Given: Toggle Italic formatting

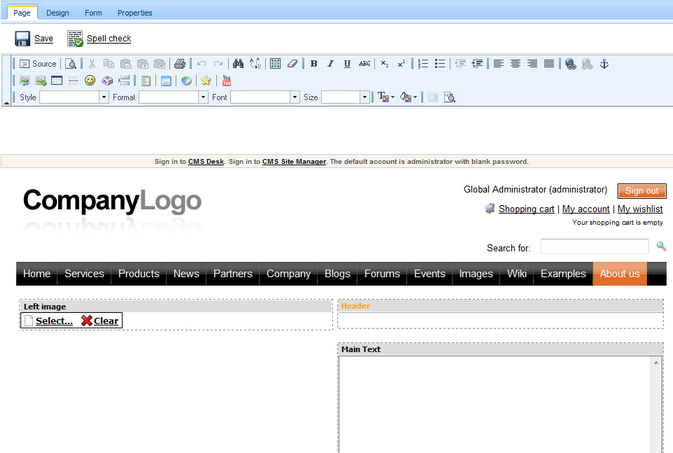Looking at the screenshot, I should pos(330,64).
